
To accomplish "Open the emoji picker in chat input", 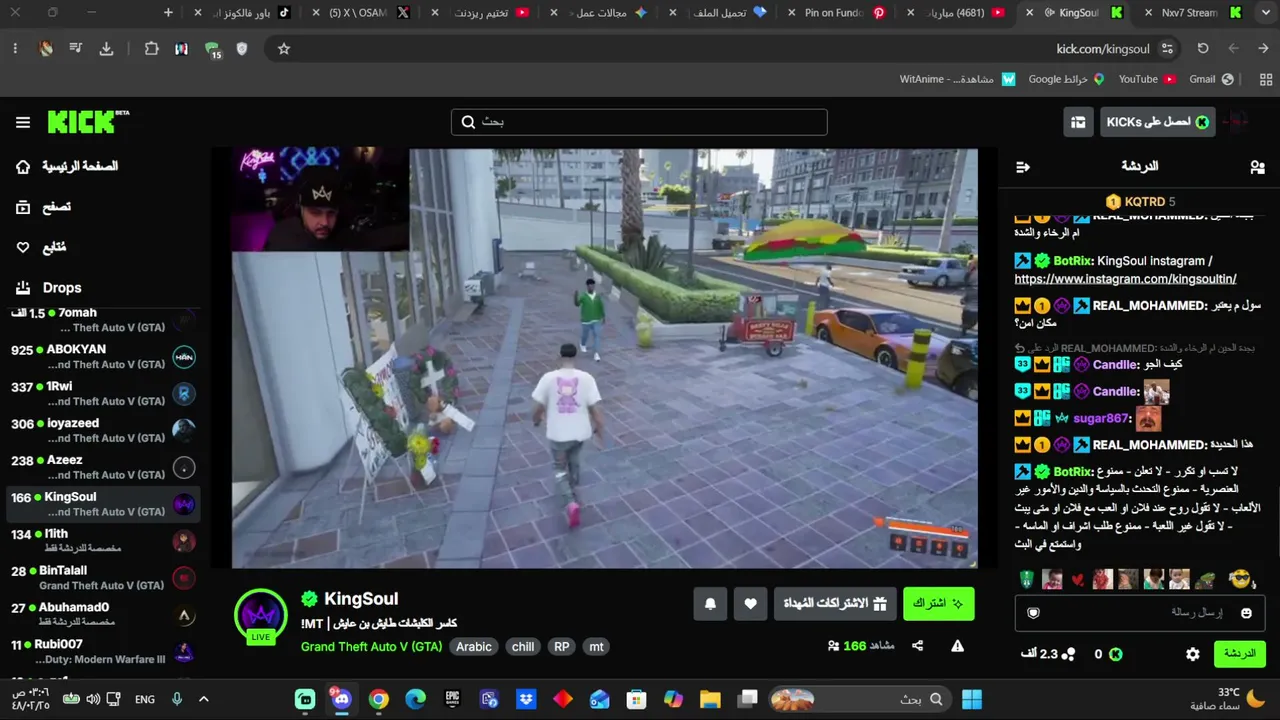I will pos(1246,613).
